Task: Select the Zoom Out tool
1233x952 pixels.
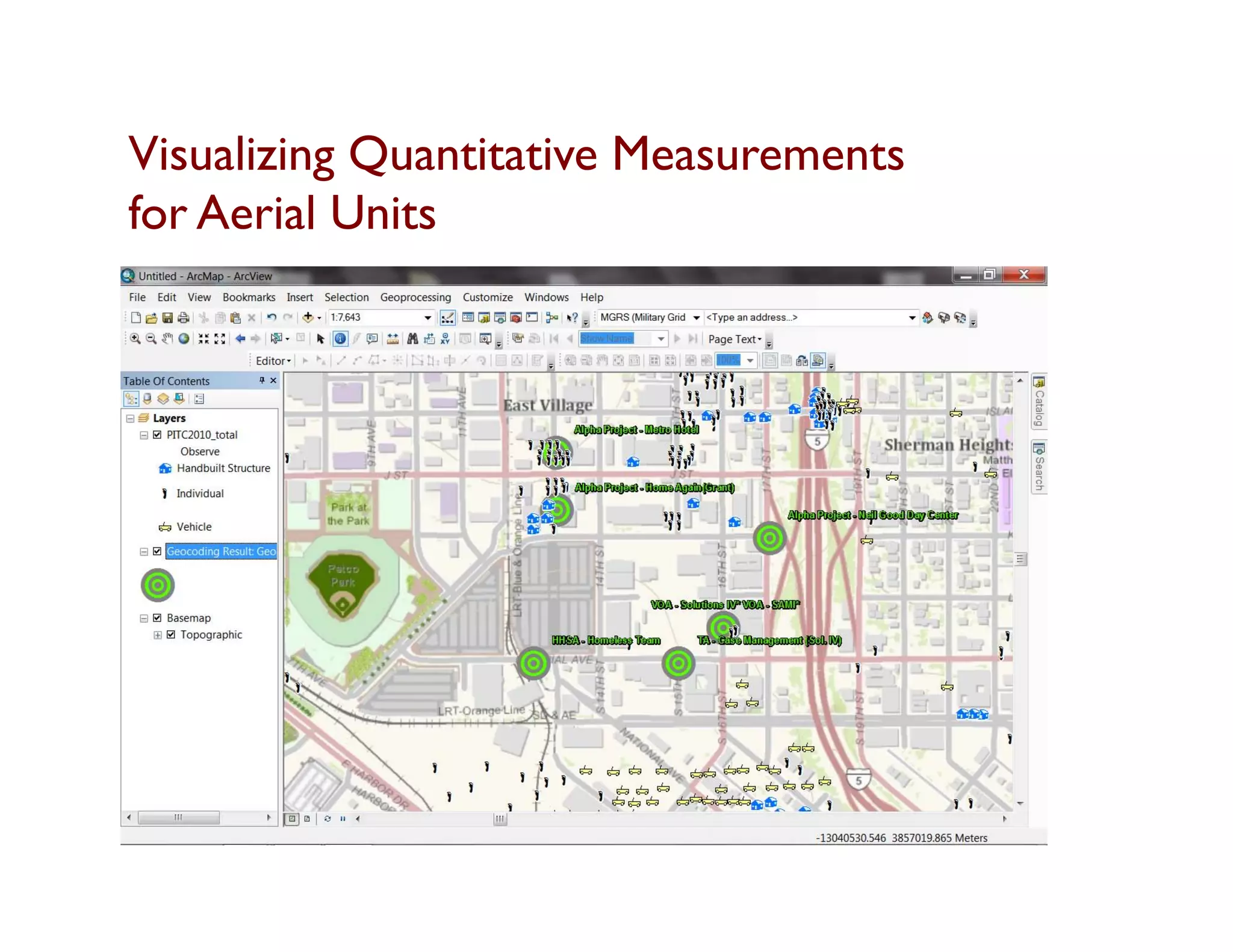Action: tap(151, 339)
